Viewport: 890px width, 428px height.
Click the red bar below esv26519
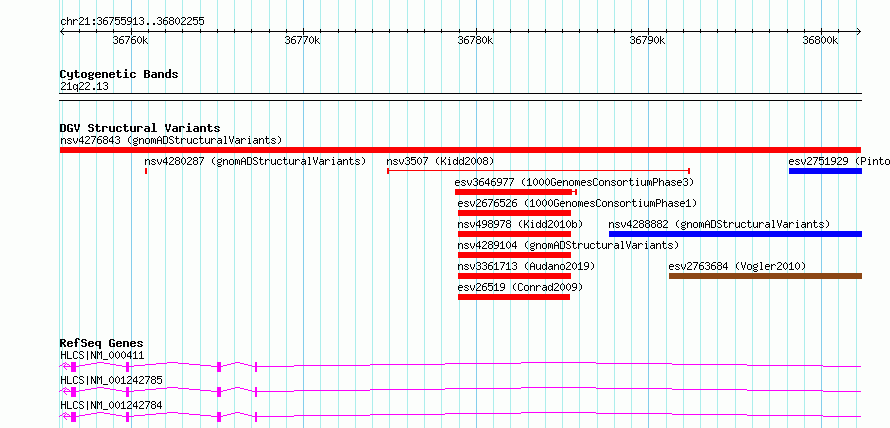coord(514,297)
